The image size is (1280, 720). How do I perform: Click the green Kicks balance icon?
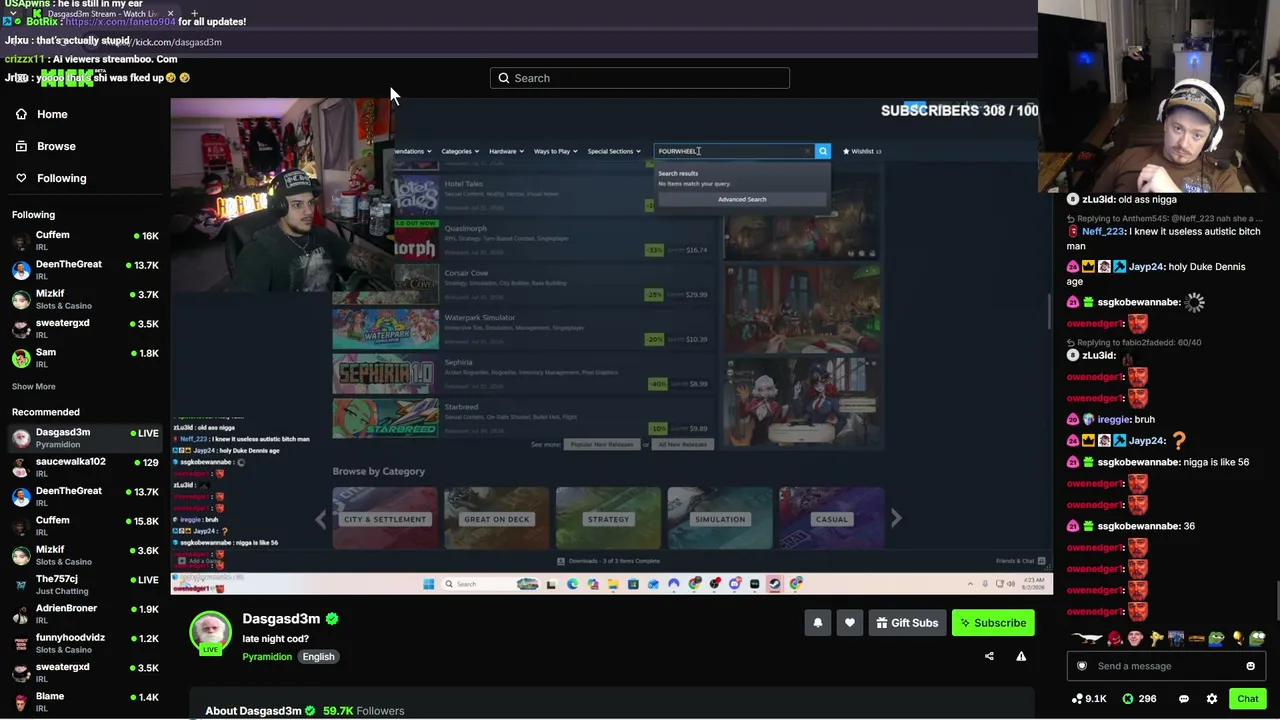[x=1128, y=699]
